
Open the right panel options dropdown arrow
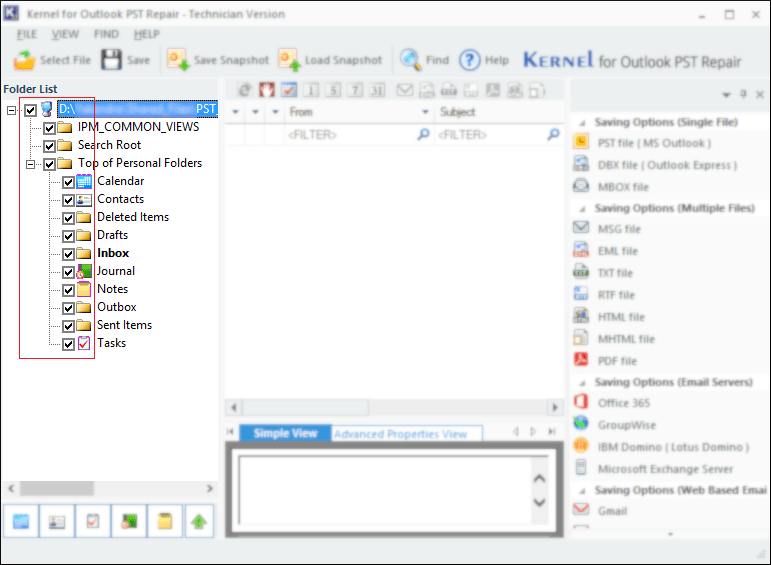726,94
